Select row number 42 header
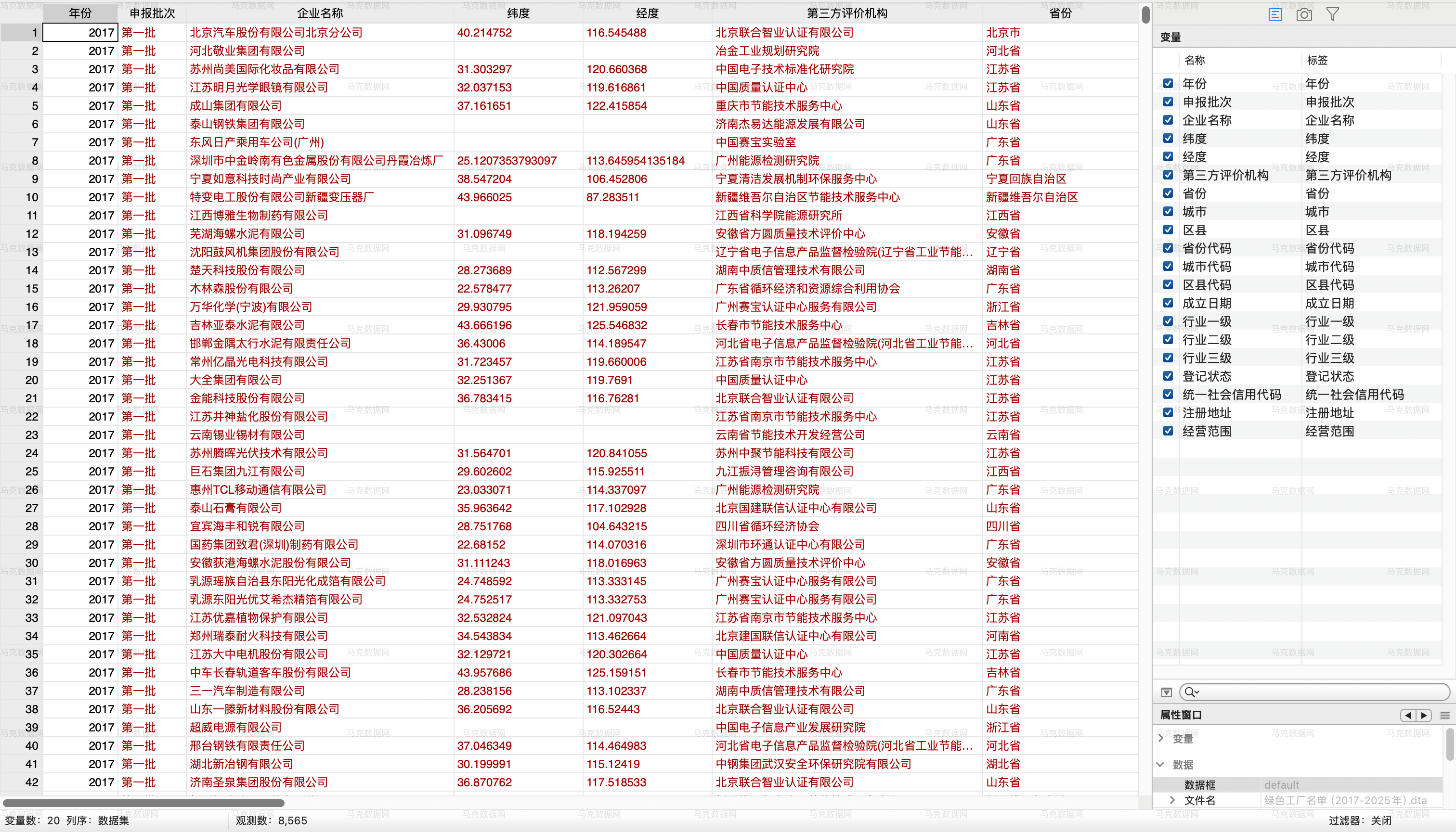Screen dimensions: 1456x832 21,782
